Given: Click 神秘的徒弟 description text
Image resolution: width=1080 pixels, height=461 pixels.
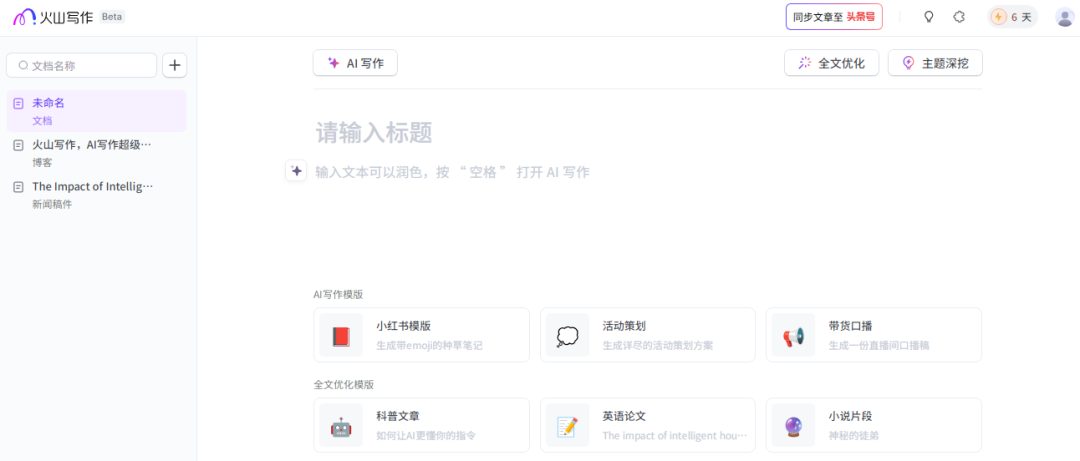Looking at the screenshot, I should click(853, 436).
